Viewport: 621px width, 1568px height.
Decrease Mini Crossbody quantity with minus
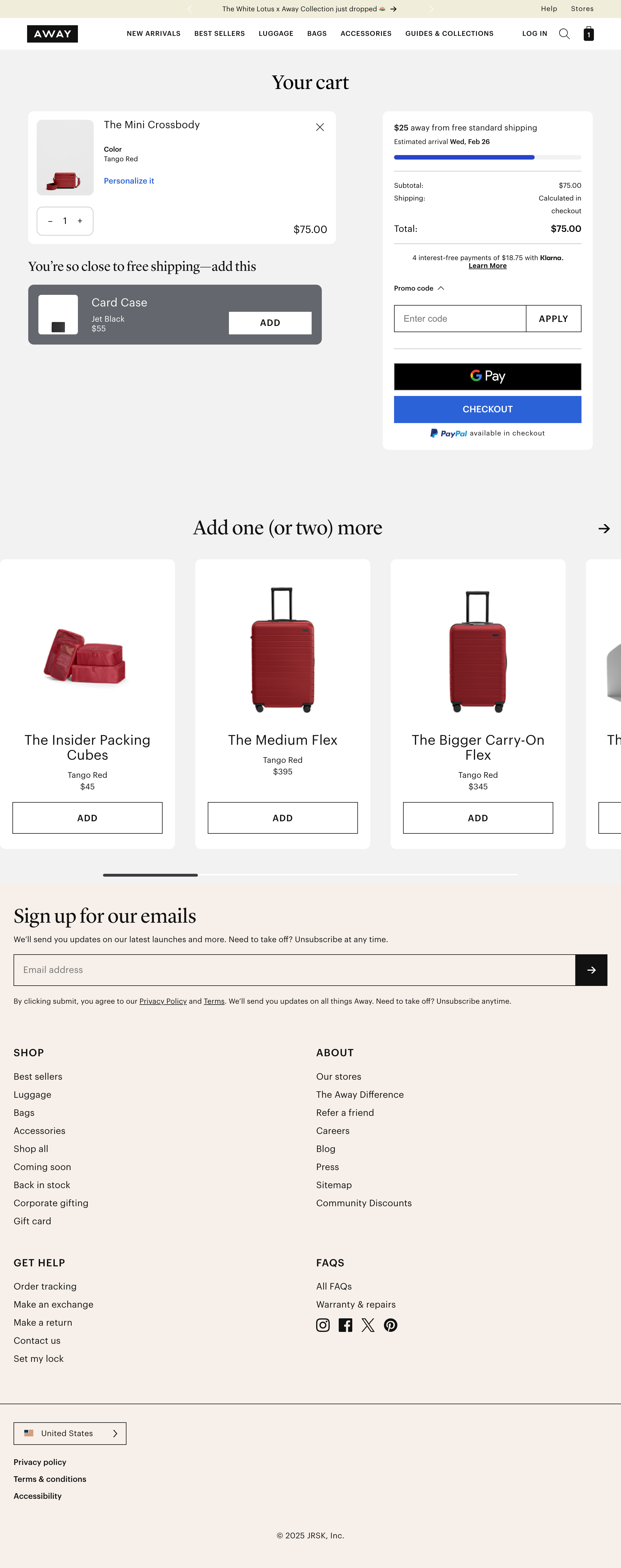50,221
